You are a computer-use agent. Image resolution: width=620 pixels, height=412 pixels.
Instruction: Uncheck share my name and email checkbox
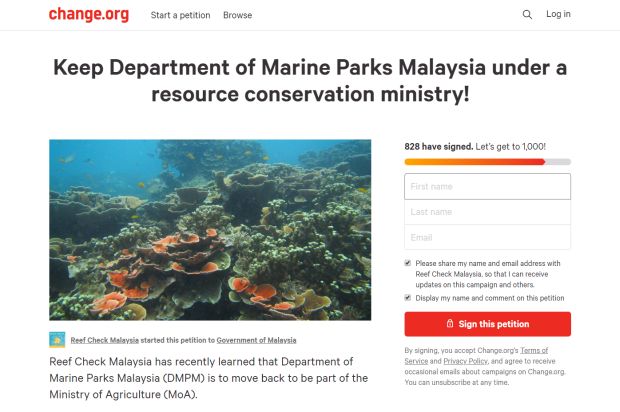pyautogui.click(x=408, y=263)
